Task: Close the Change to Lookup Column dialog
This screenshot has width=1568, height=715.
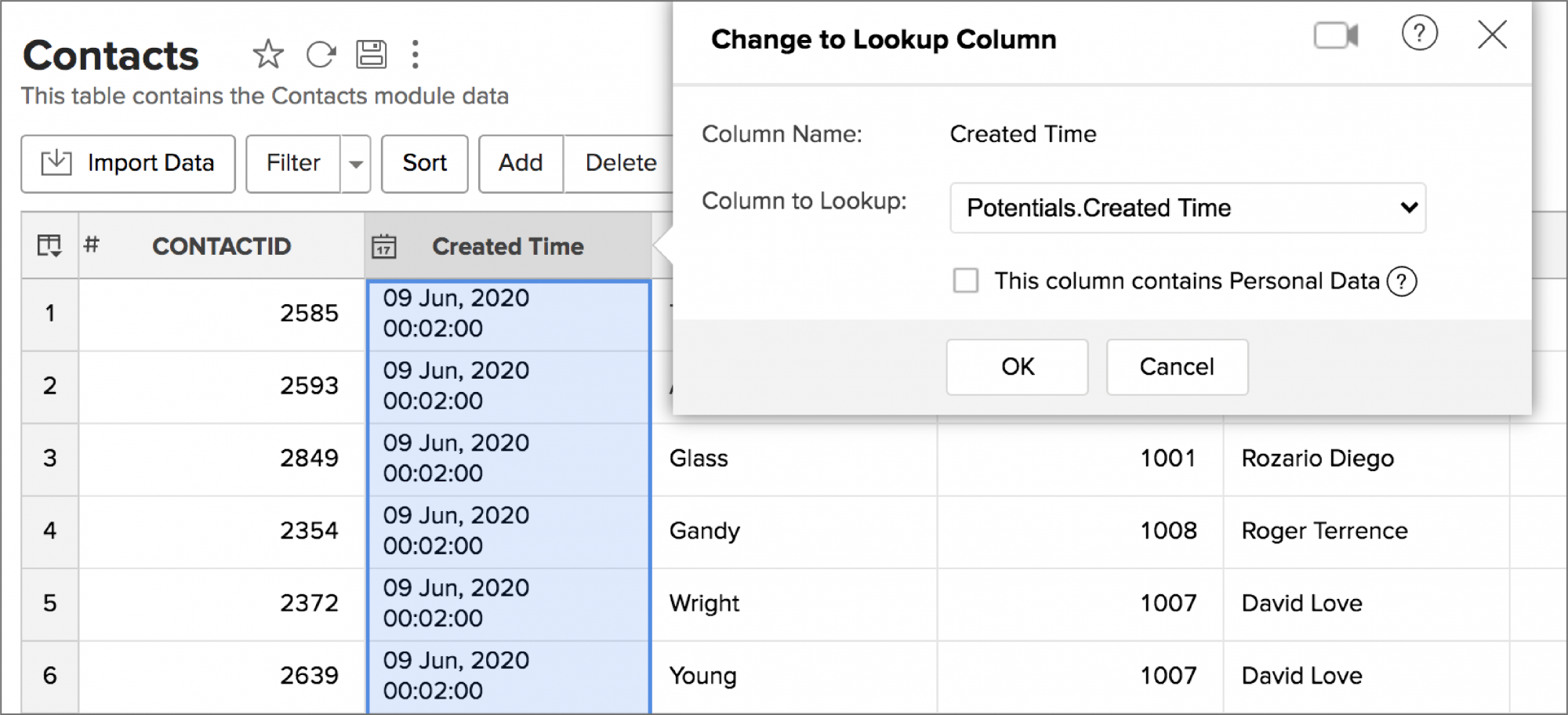Action: coord(1490,35)
